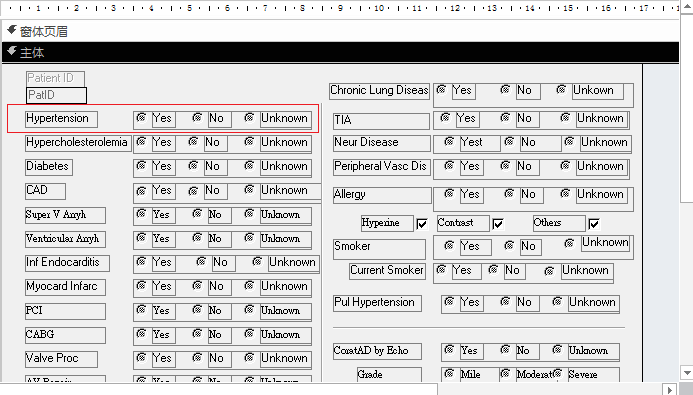Select the TIA label

pyautogui.click(x=381, y=121)
